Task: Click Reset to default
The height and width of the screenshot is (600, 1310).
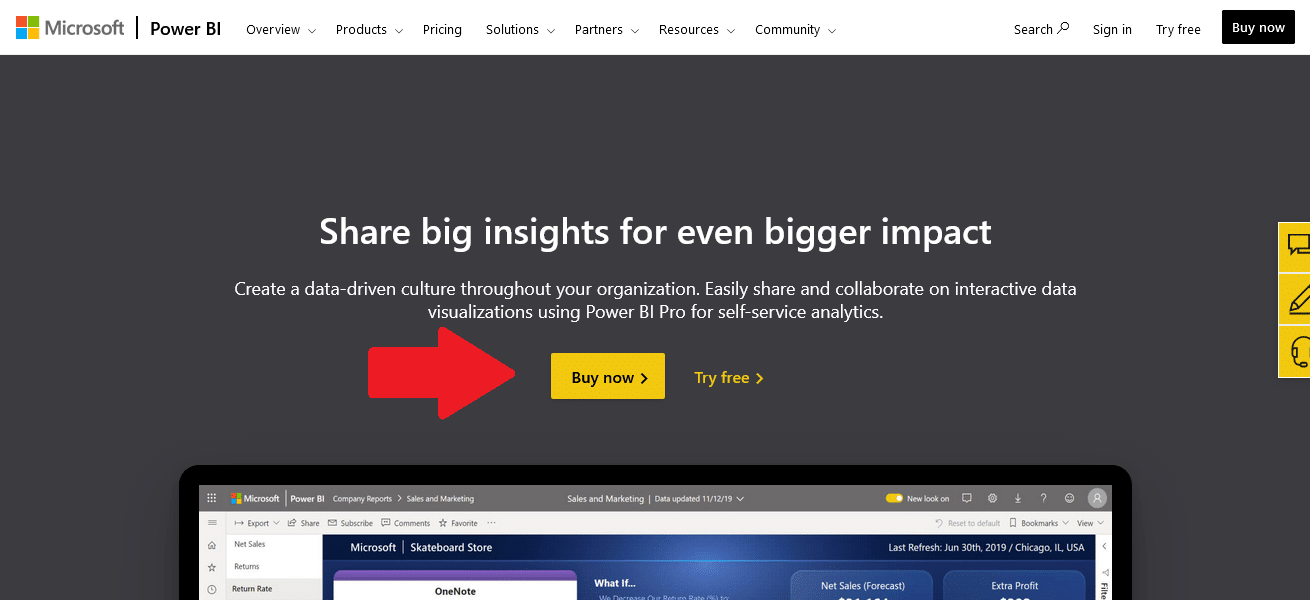Action: pos(967,523)
